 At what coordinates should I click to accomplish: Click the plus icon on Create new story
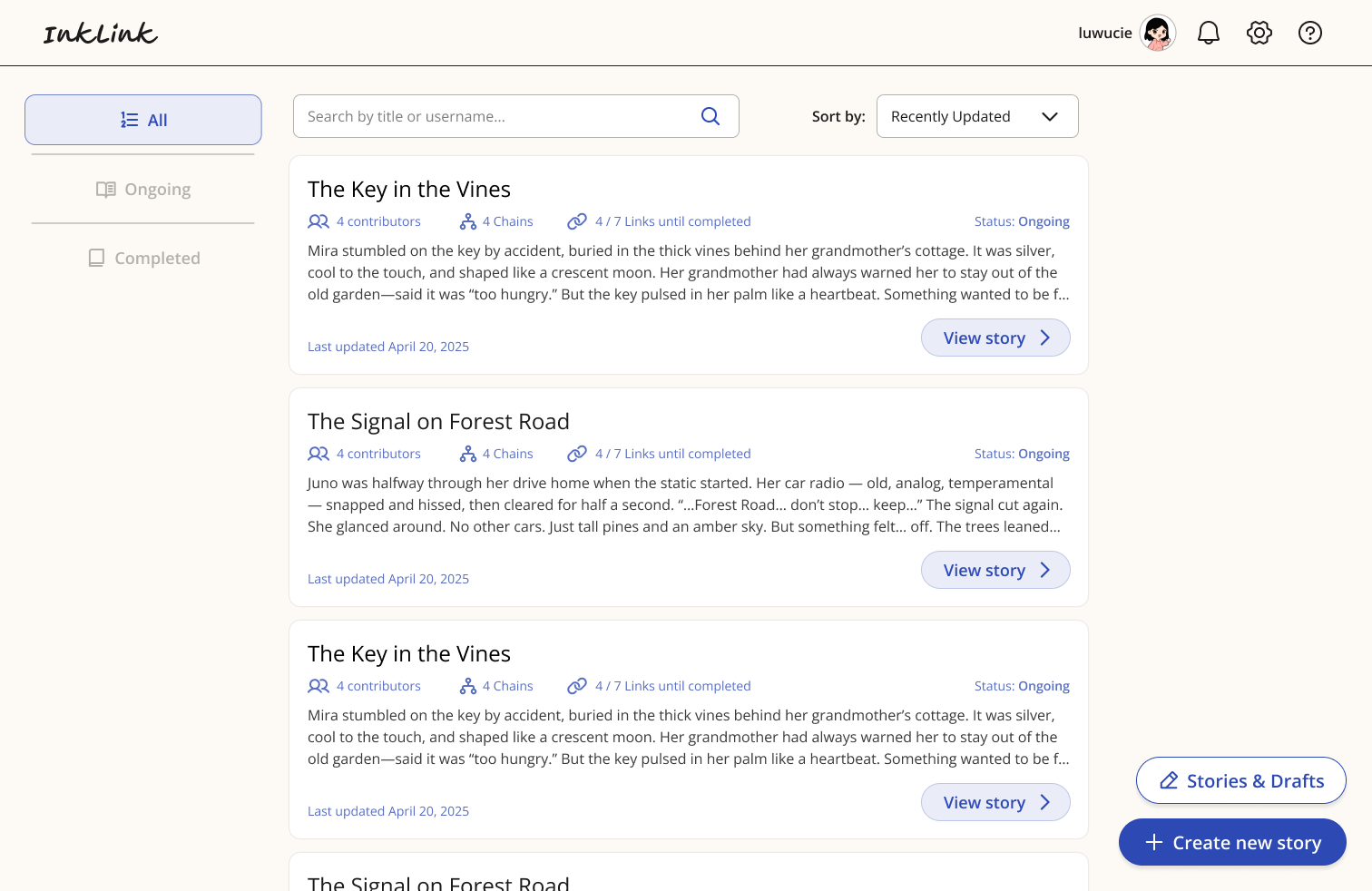[x=1152, y=842]
